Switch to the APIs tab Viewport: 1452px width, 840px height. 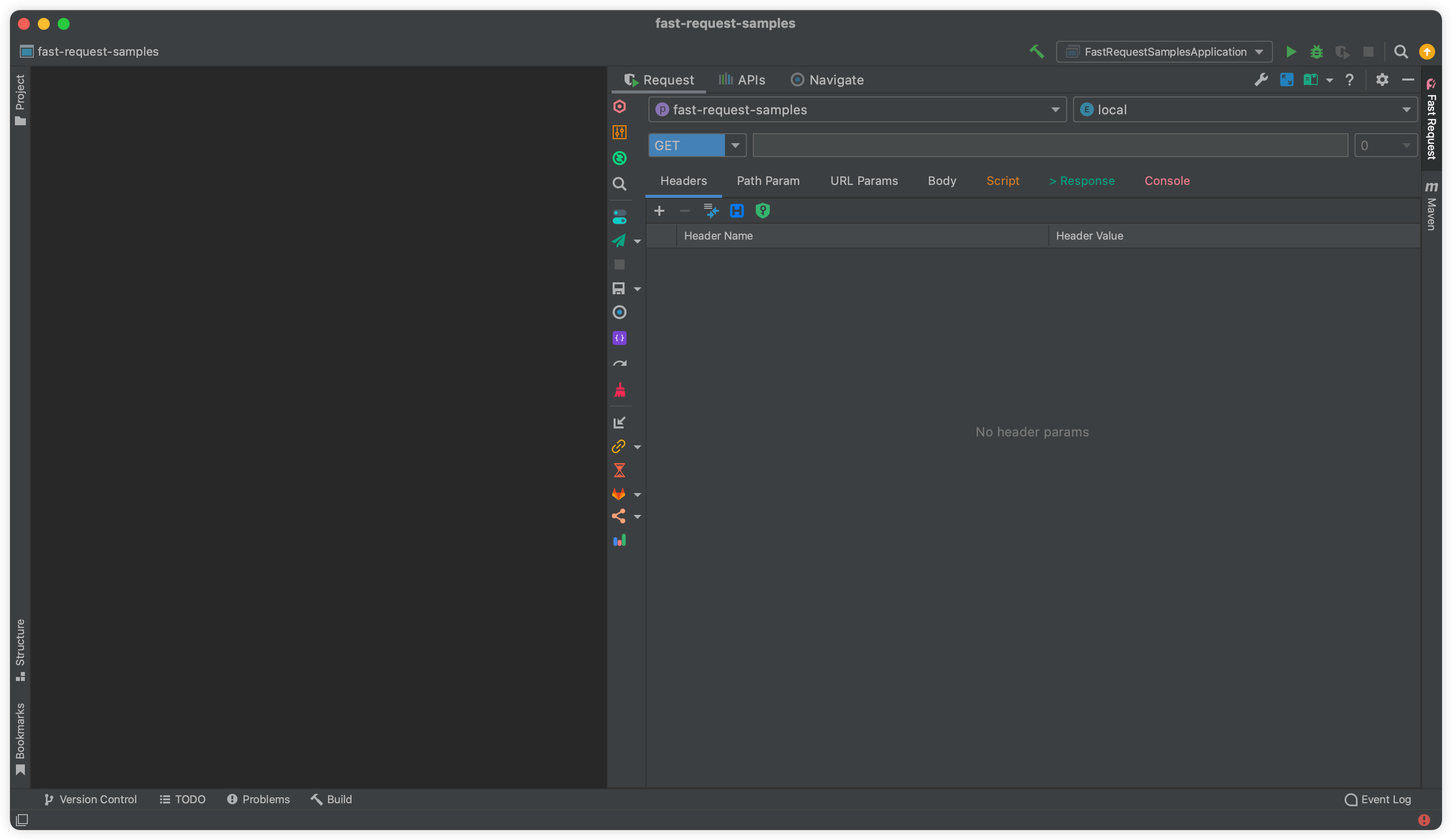[x=741, y=80]
